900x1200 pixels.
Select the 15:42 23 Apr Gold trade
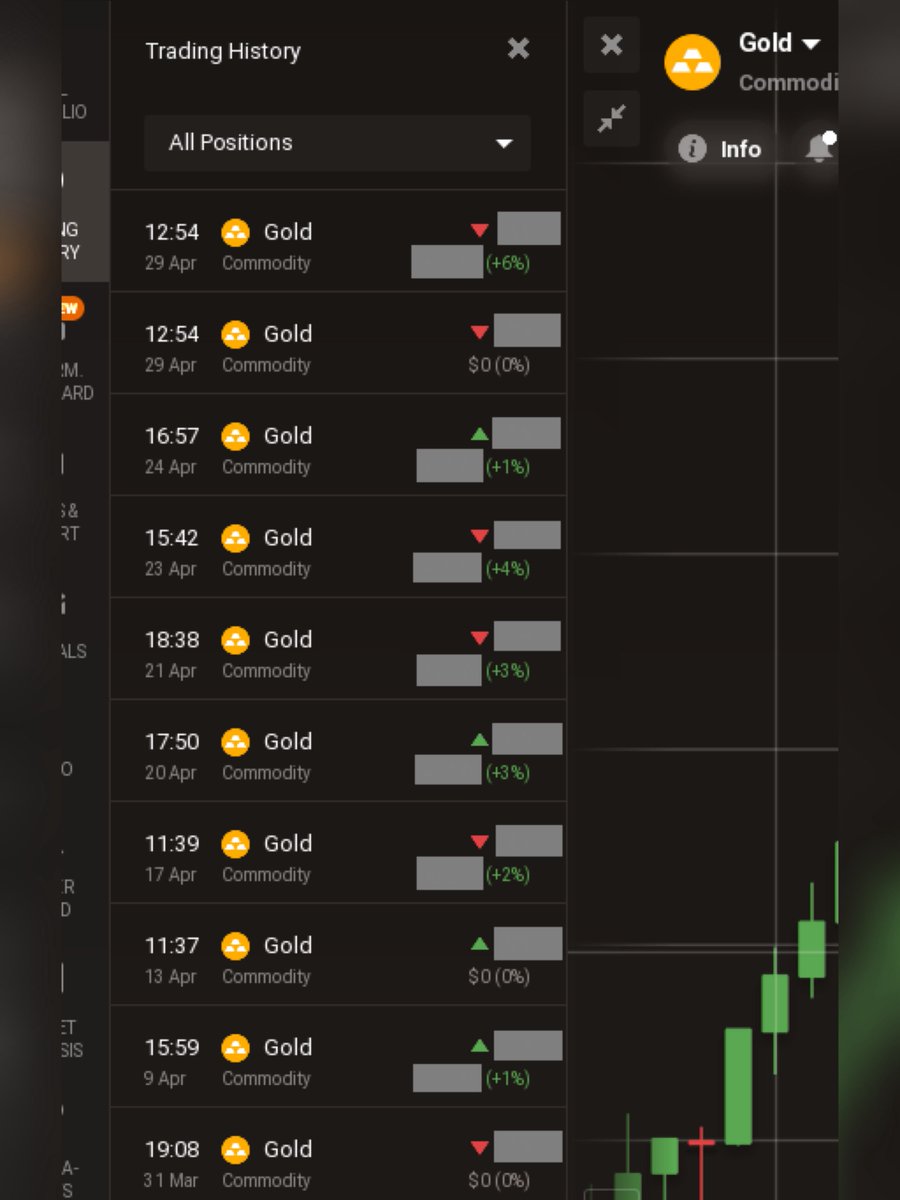point(338,547)
